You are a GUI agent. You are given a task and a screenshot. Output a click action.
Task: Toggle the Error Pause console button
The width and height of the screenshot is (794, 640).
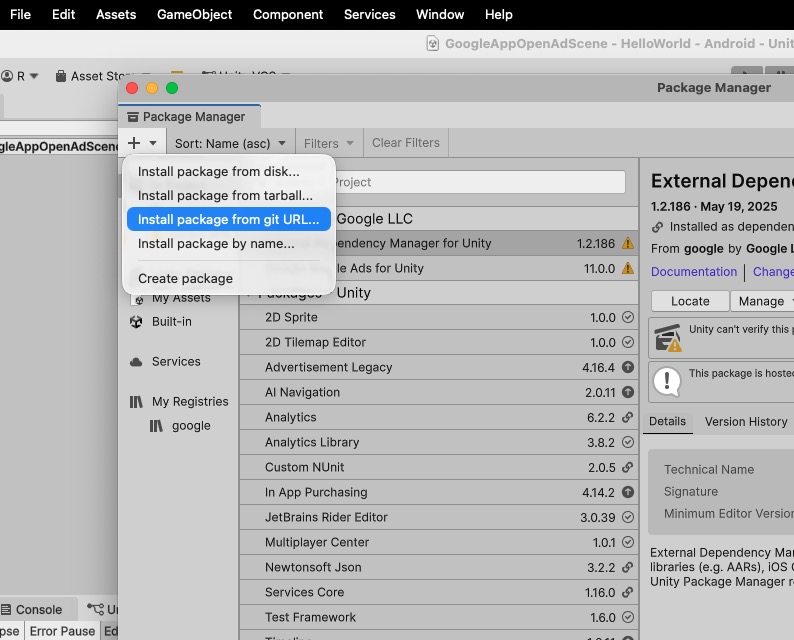point(62,631)
